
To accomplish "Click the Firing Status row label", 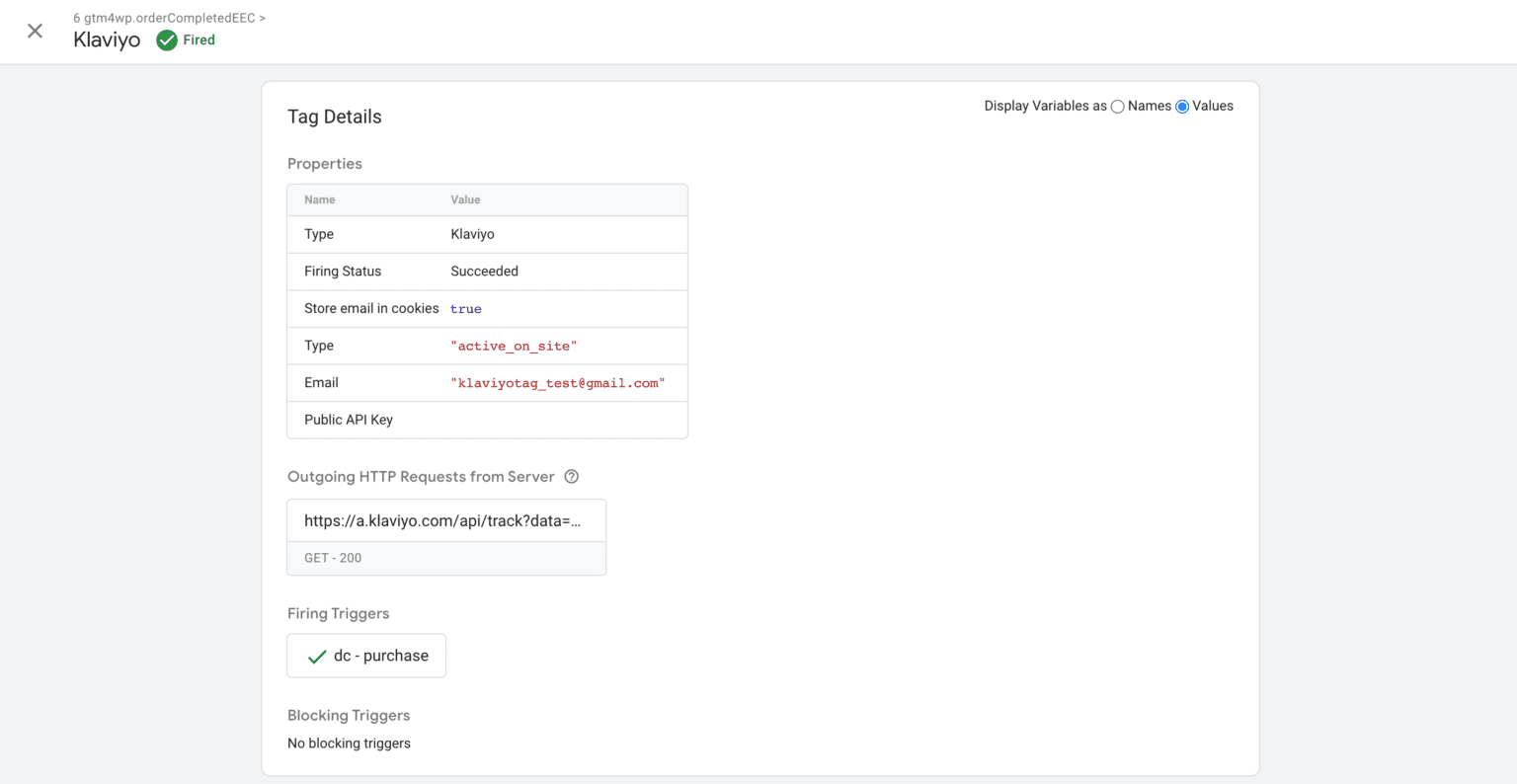I will [343, 272].
